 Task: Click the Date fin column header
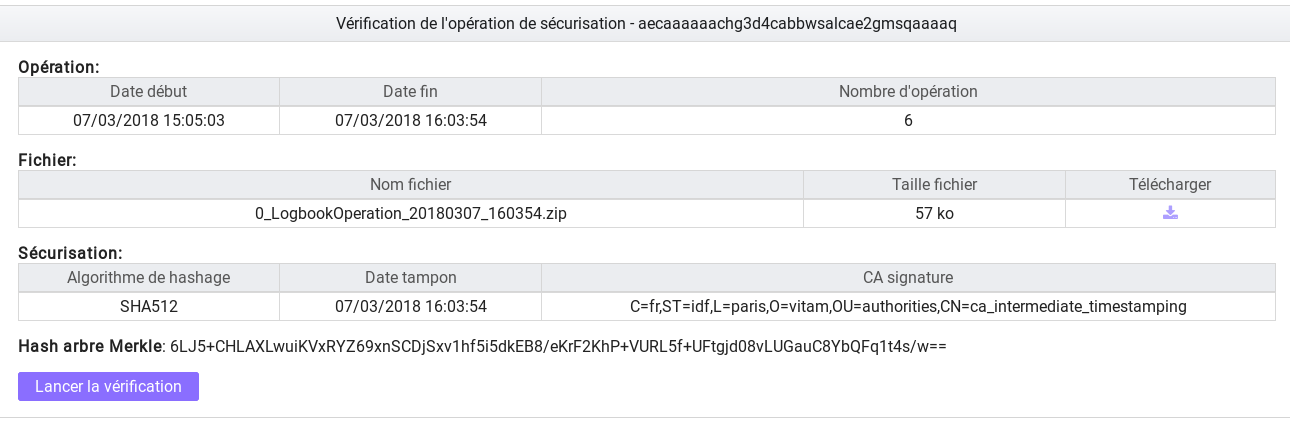point(410,91)
